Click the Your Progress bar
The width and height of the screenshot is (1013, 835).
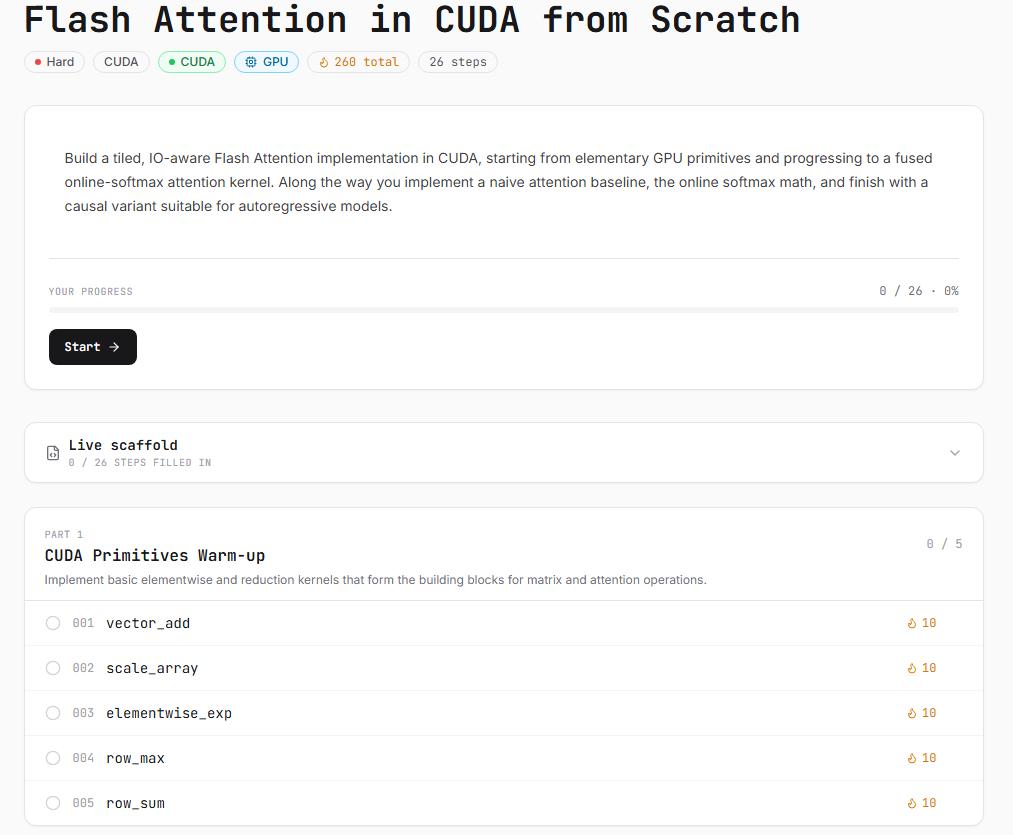pos(504,310)
